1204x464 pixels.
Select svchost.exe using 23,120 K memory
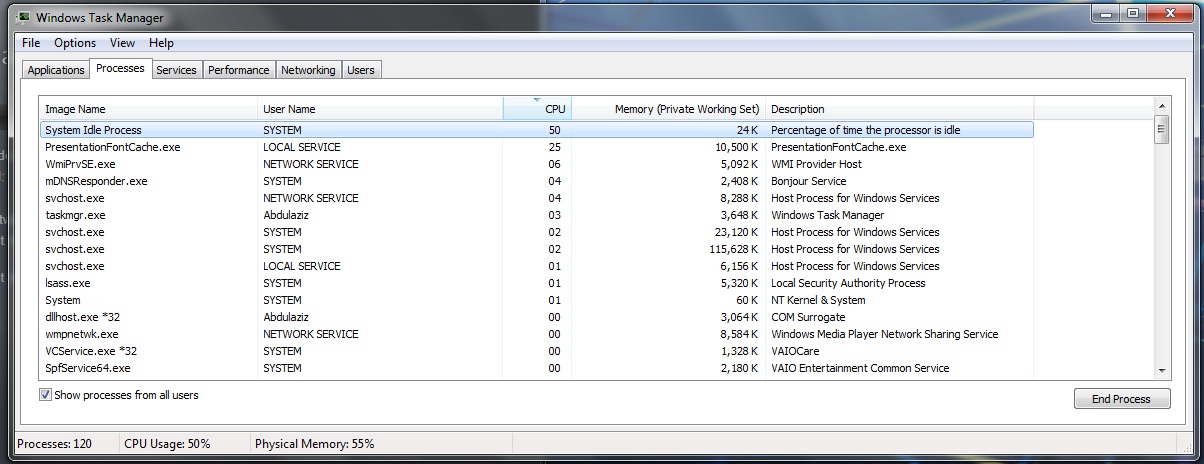click(536, 232)
